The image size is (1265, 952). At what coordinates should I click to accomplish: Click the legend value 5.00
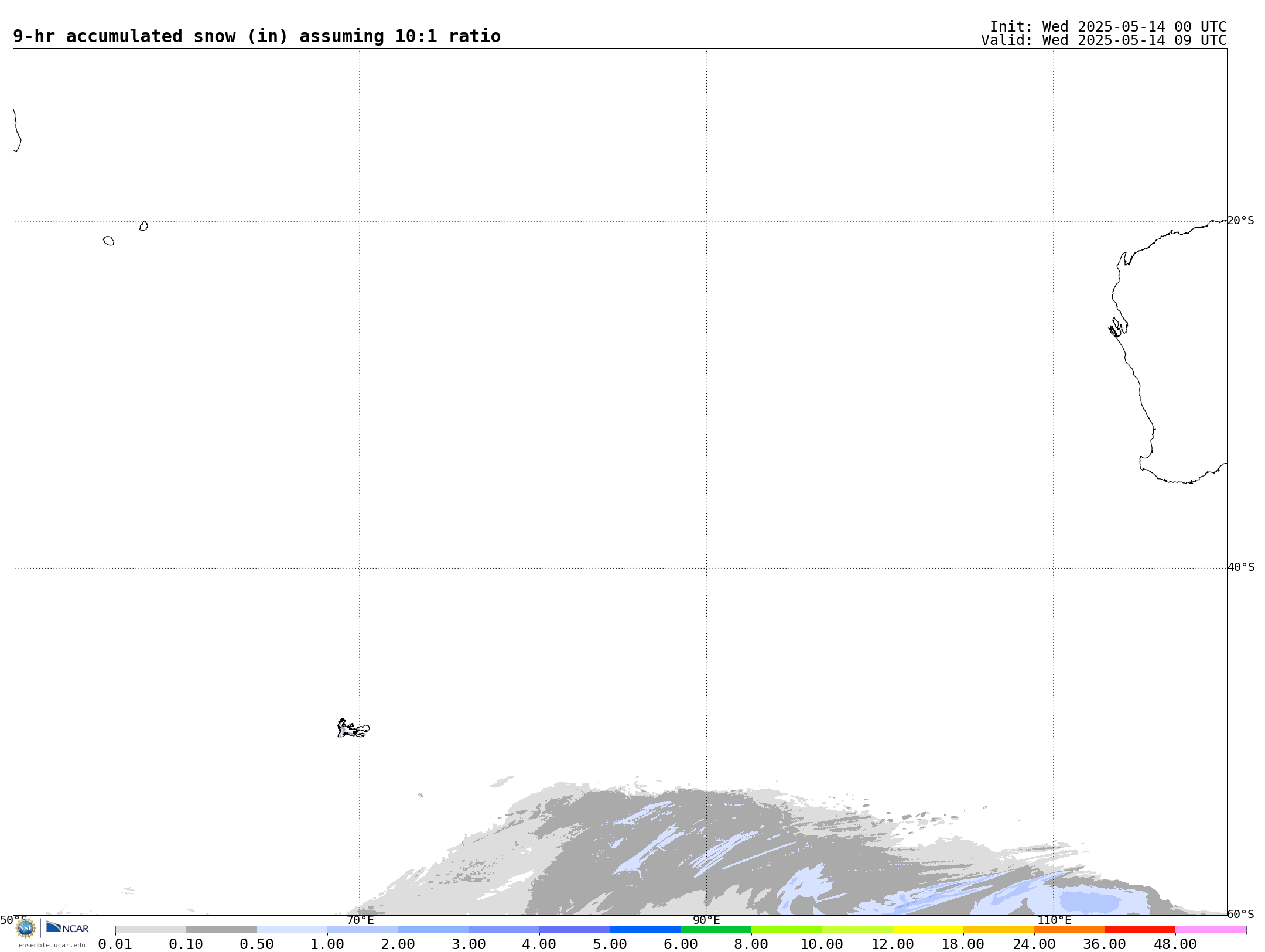pos(610,944)
